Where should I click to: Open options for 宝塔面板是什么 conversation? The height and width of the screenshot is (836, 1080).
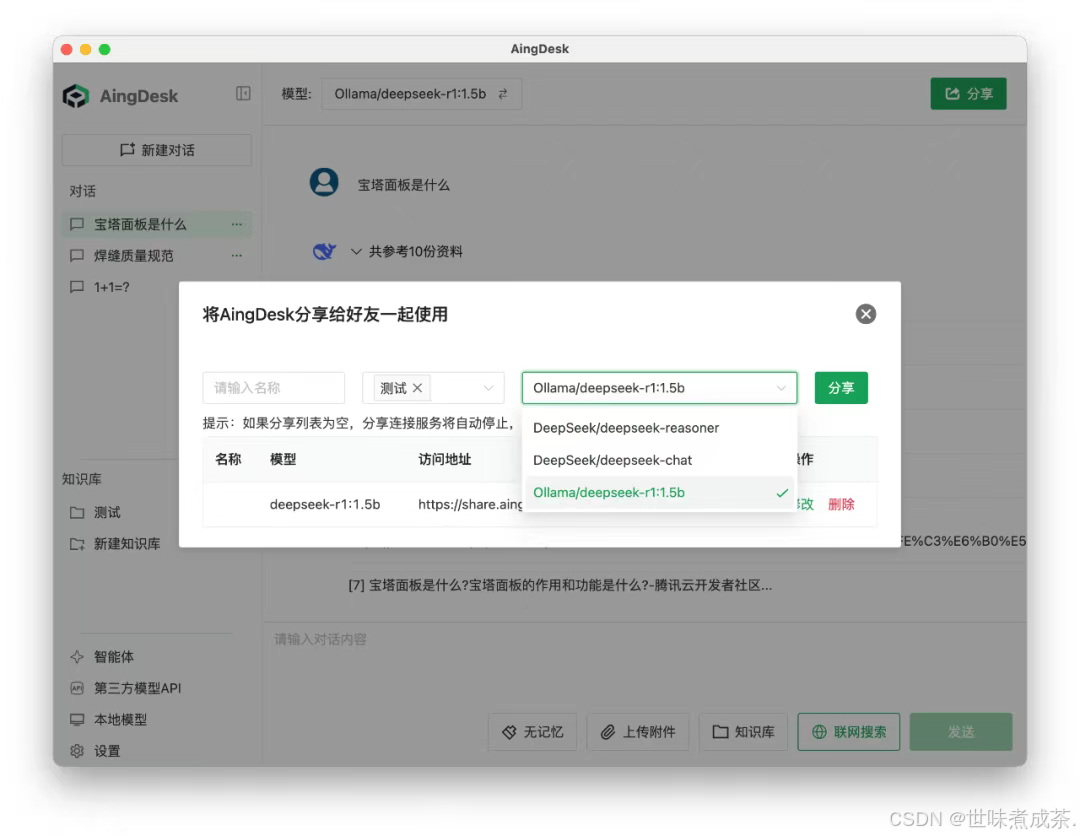[x=237, y=224]
